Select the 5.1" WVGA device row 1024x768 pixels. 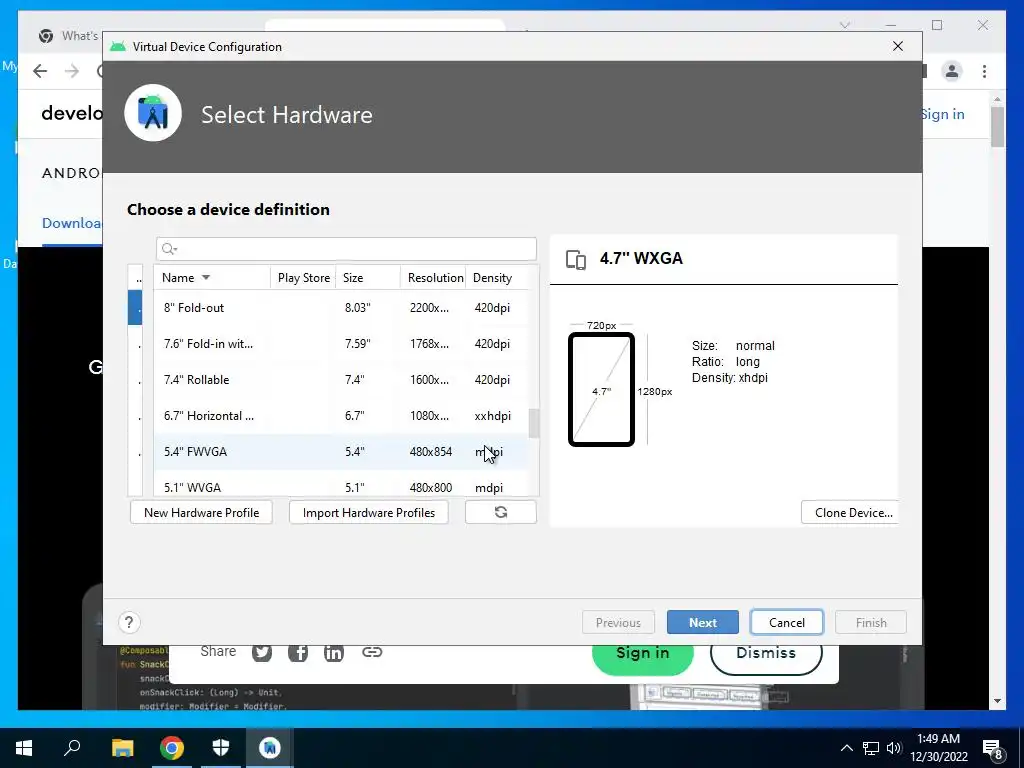tap(341, 484)
